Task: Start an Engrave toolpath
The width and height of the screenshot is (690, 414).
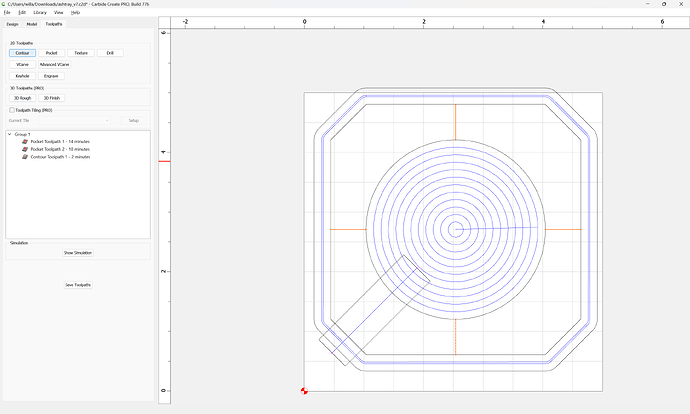Action: tap(51, 76)
